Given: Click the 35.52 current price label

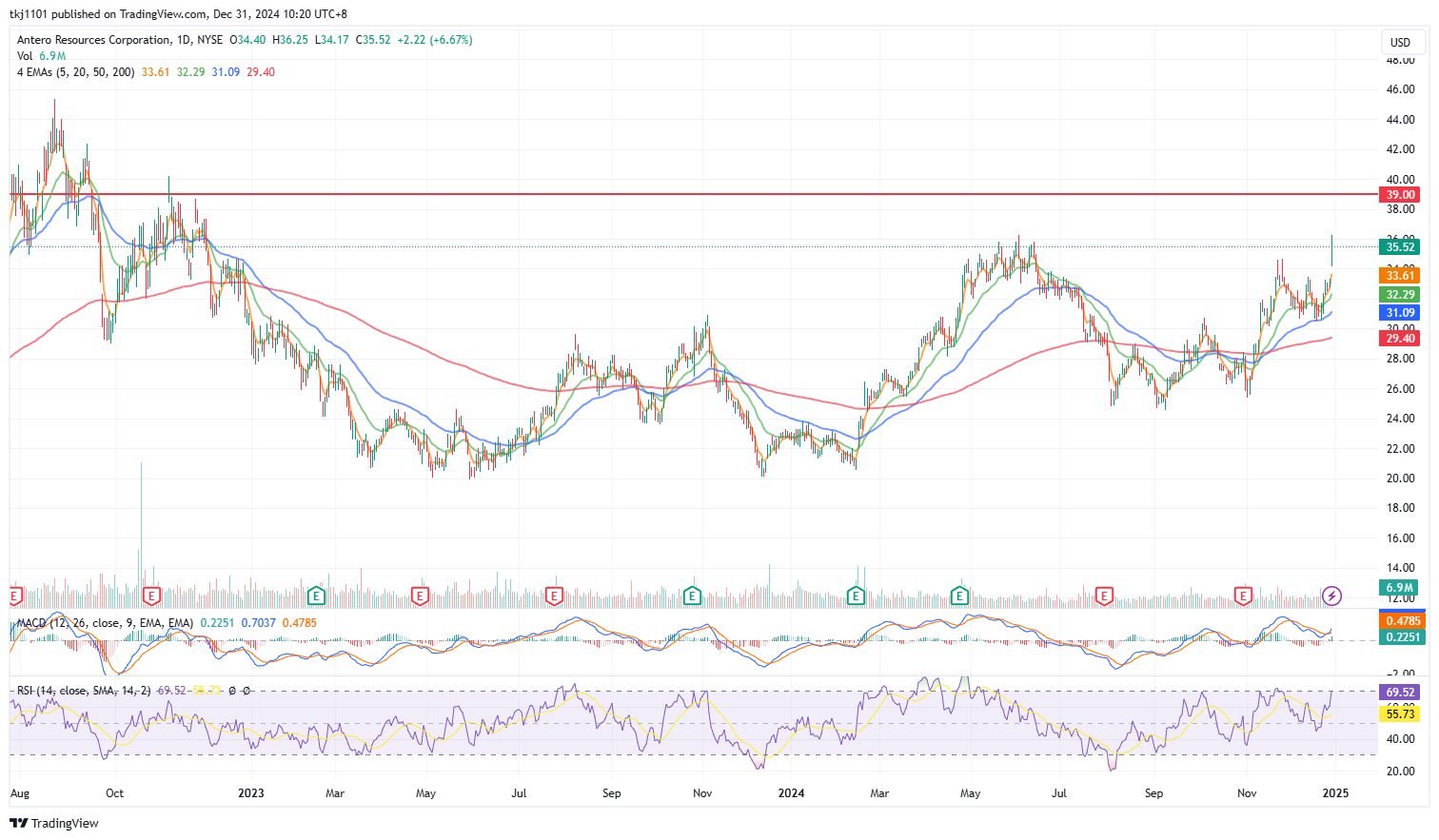Looking at the screenshot, I should pyautogui.click(x=1401, y=246).
